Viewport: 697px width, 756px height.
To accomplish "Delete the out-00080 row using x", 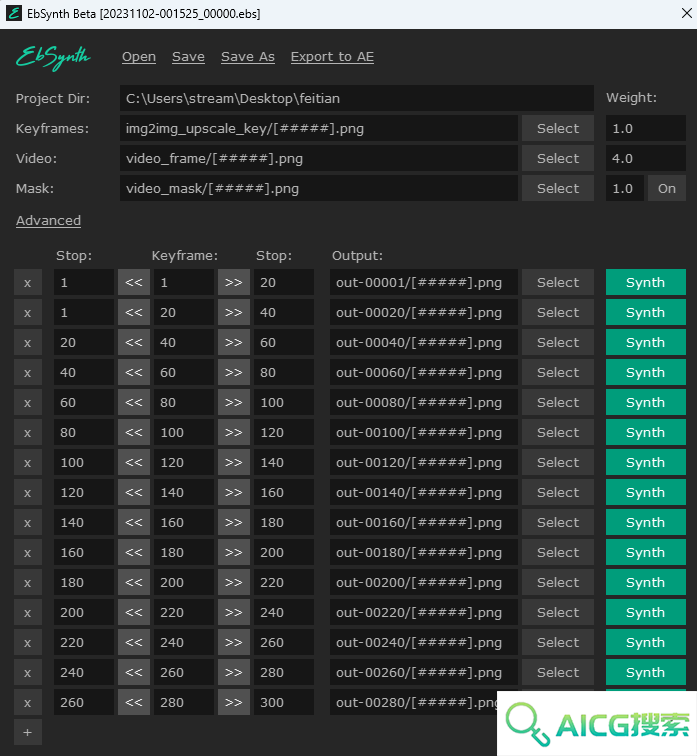I will tap(27, 403).
